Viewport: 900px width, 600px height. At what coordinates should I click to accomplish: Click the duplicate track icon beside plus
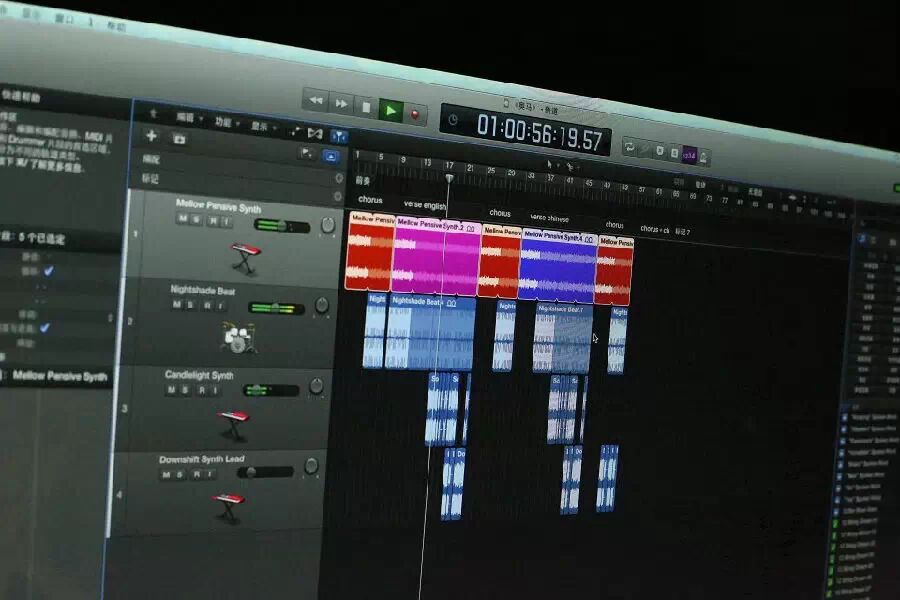pyautogui.click(x=179, y=139)
